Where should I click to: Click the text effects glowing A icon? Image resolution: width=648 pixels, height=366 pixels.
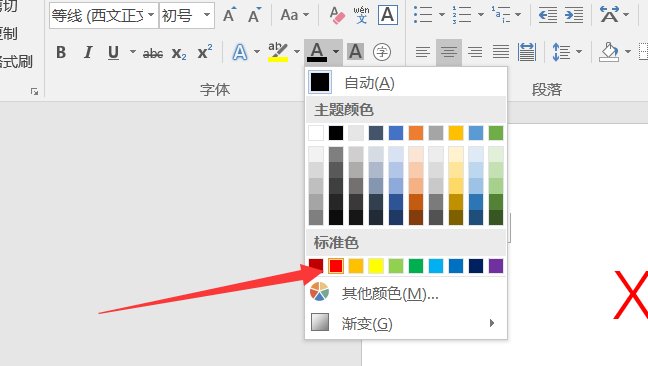(x=240, y=52)
